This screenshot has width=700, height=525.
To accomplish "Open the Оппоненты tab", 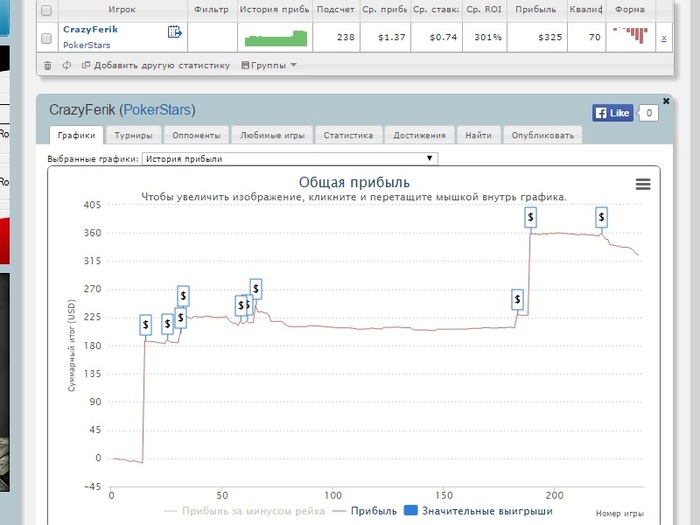I will pyautogui.click(x=196, y=135).
